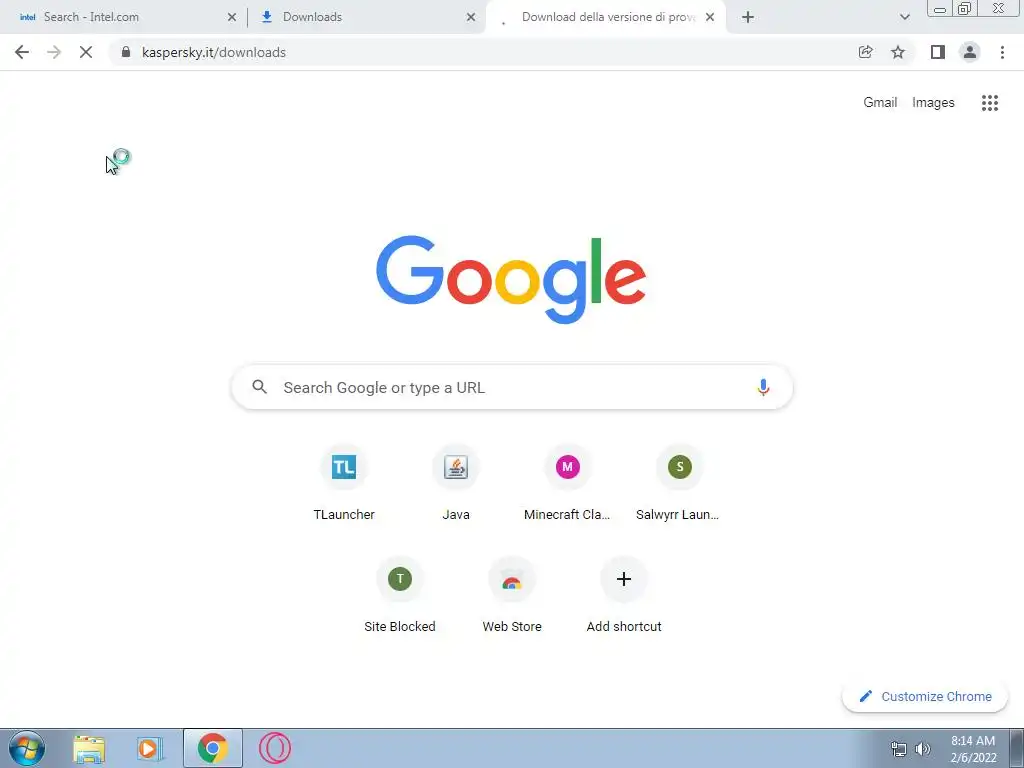This screenshot has height=768, width=1024.
Task: Close the Downloads tab
Action: coord(471,18)
